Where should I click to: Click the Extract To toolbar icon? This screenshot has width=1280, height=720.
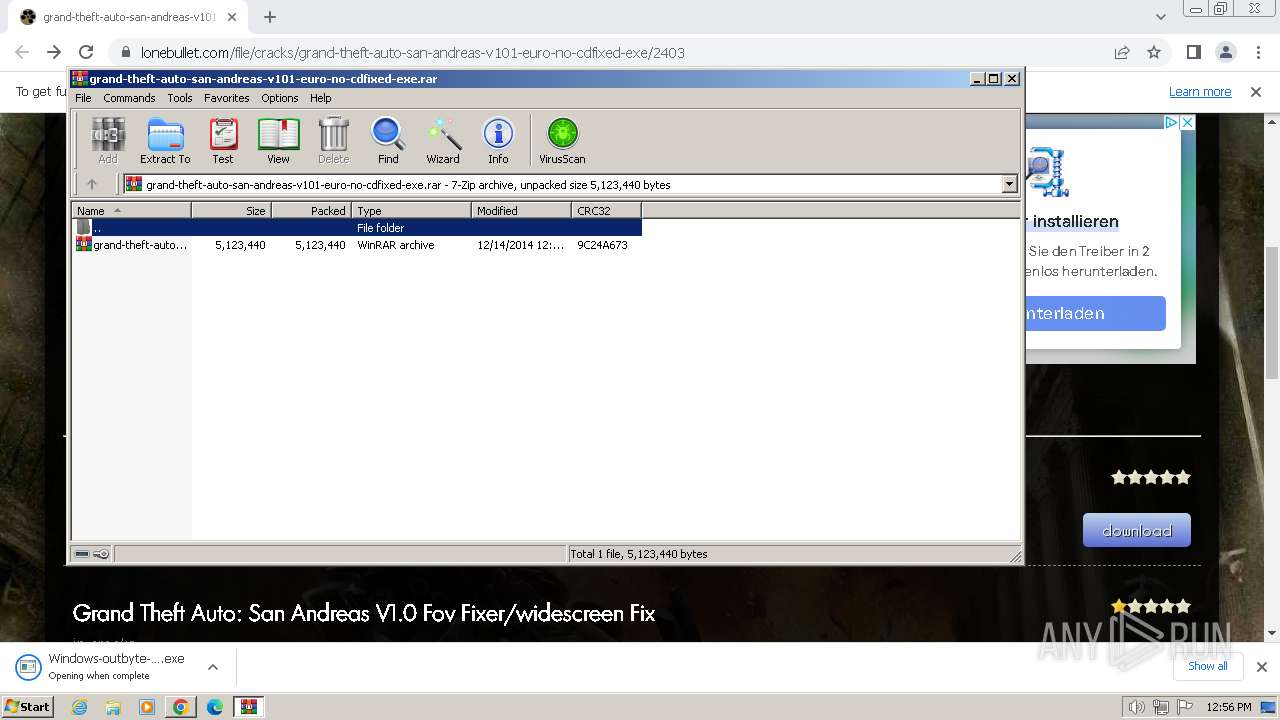[165, 140]
